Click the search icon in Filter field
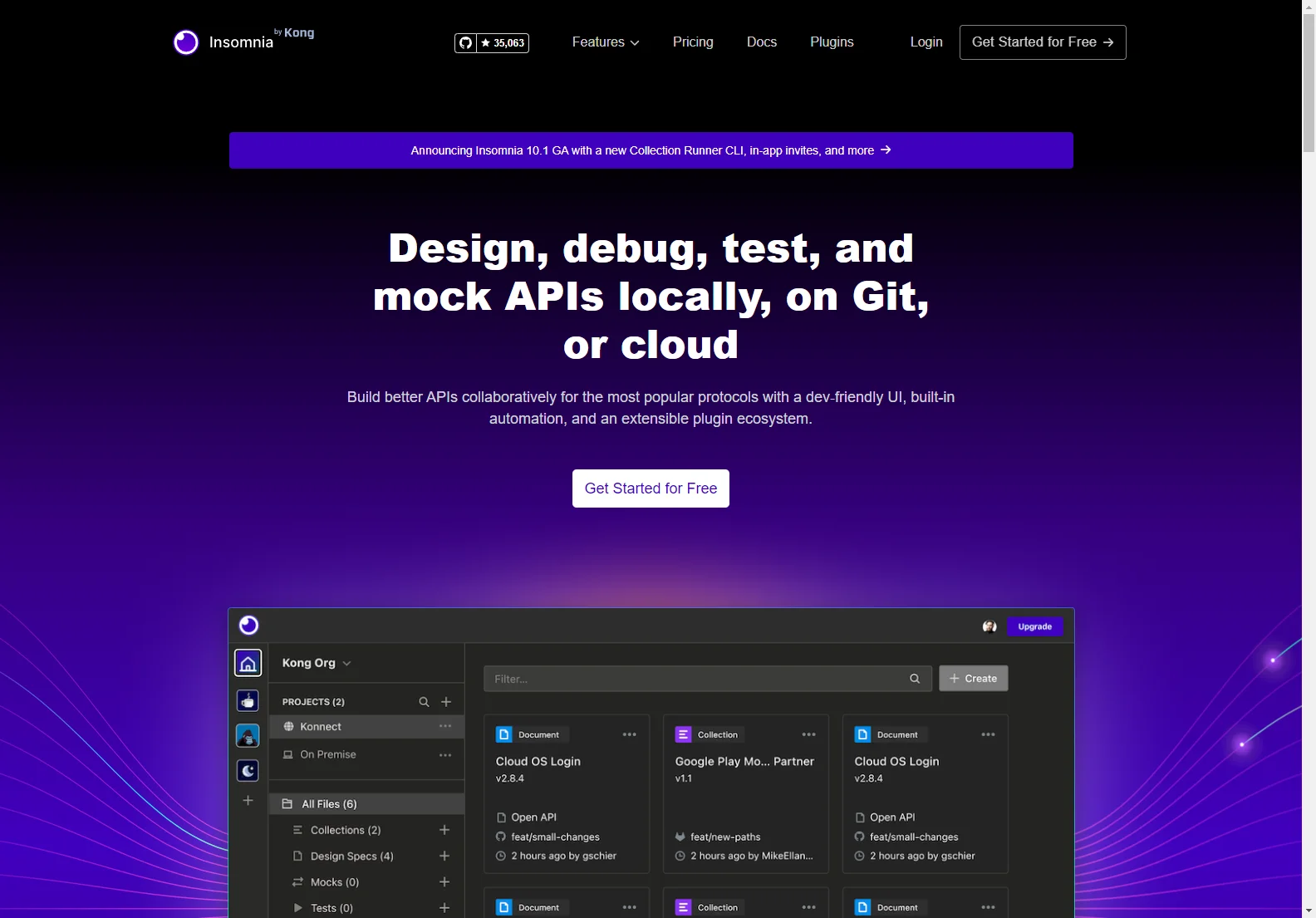This screenshot has height=918, width=1316. tap(915, 679)
